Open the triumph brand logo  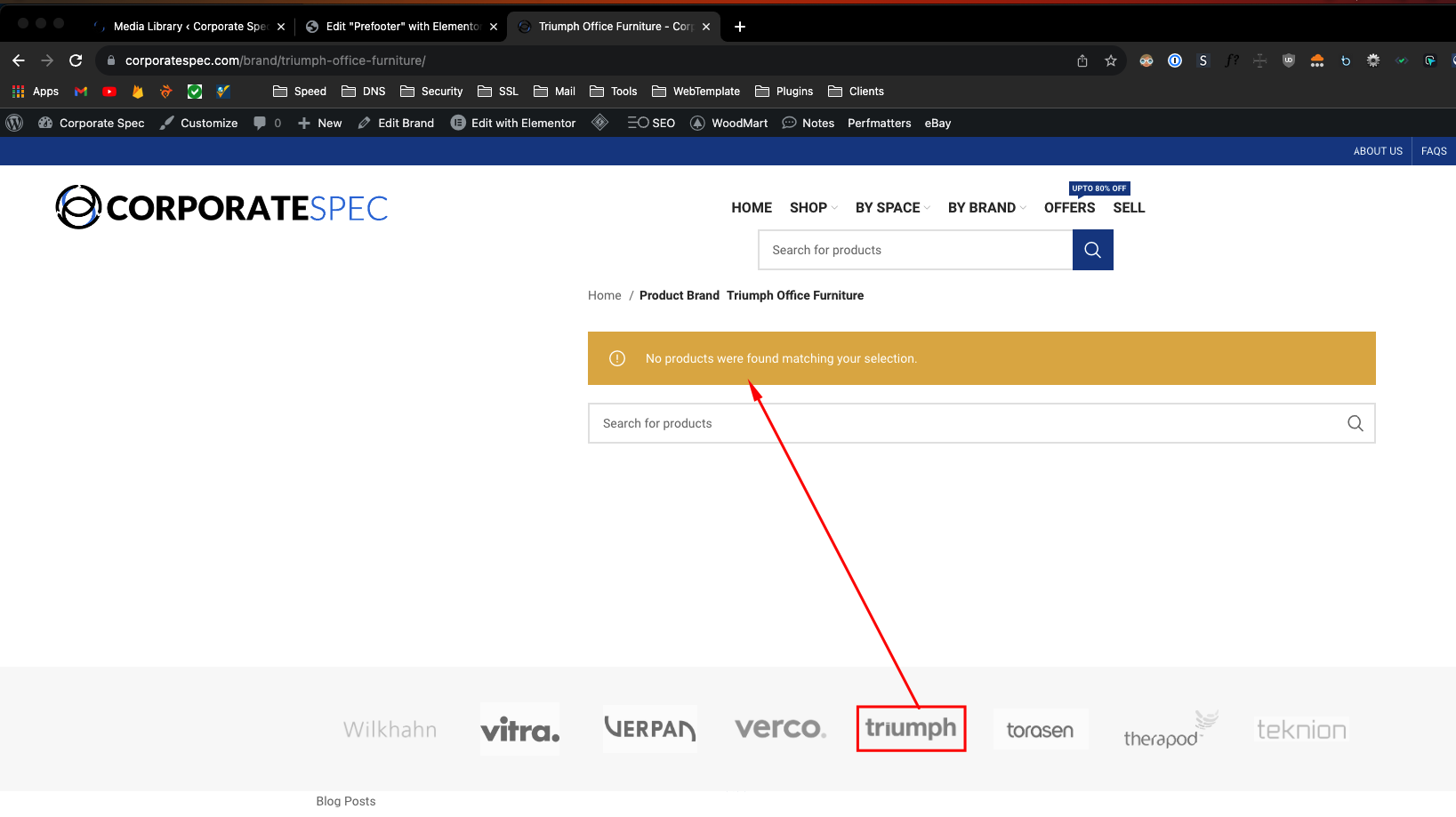[911, 728]
